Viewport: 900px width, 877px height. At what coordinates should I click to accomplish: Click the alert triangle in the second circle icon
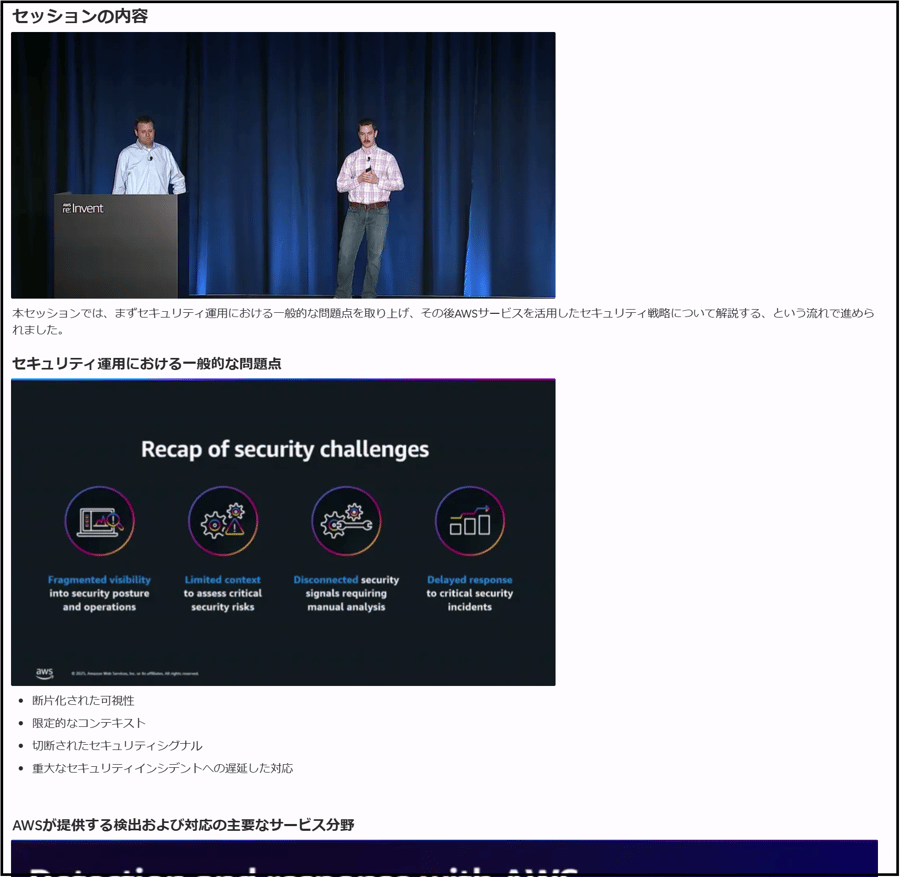click(x=237, y=527)
